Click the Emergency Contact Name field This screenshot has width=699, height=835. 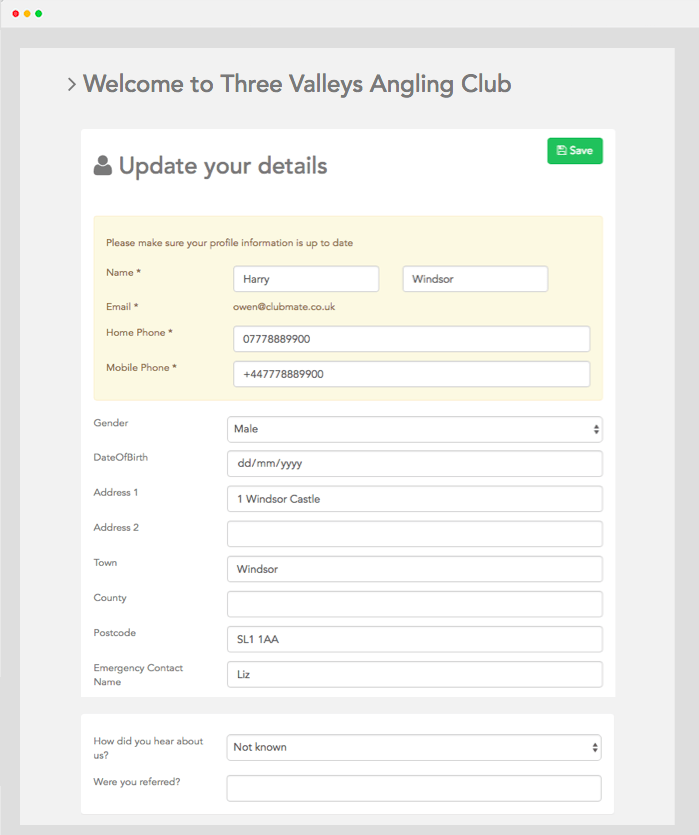tap(414, 674)
